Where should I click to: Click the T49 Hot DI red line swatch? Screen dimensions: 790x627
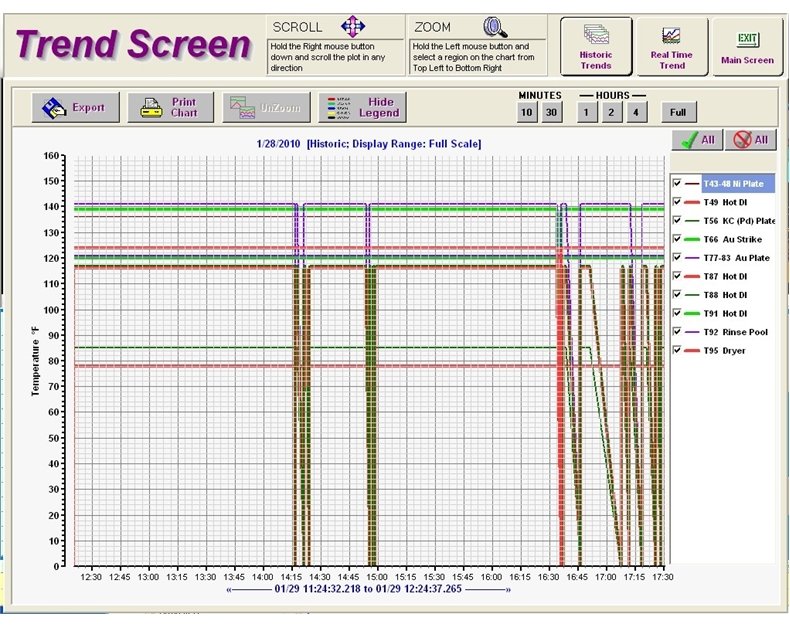coord(692,202)
